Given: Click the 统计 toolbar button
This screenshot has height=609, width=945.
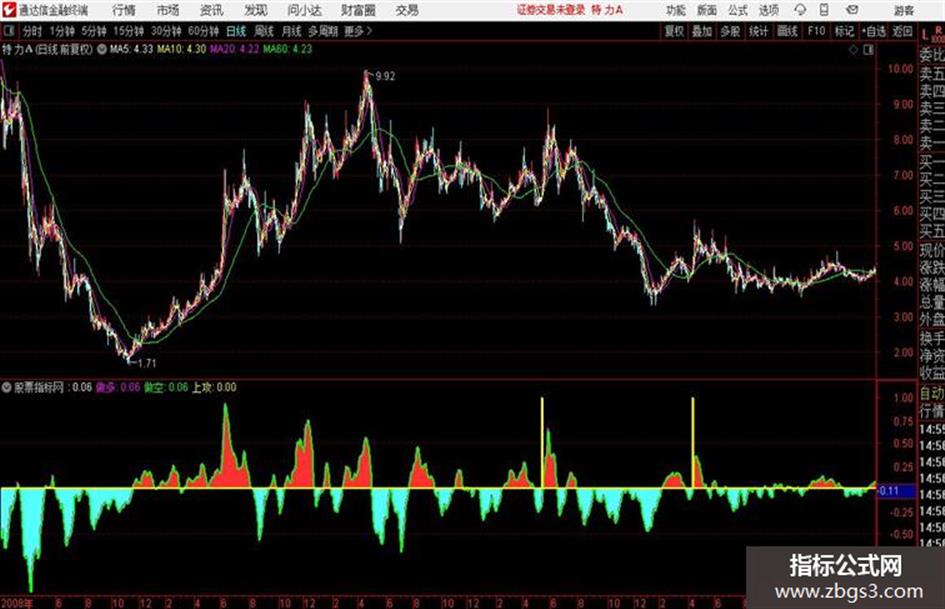Looking at the screenshot, I should click(x=758, y=31).
